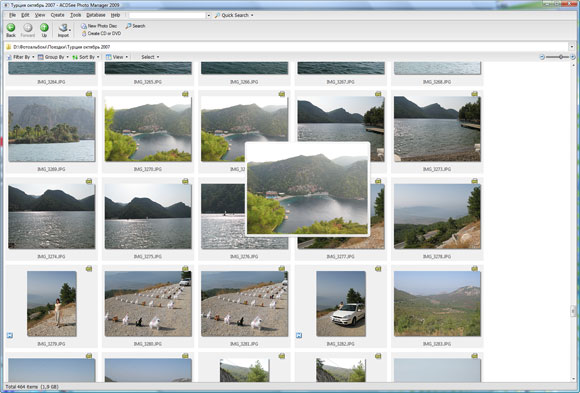Expand the Filter By dropdown
The height and width of the screenshot is (393, 580).
pos(21,57)
